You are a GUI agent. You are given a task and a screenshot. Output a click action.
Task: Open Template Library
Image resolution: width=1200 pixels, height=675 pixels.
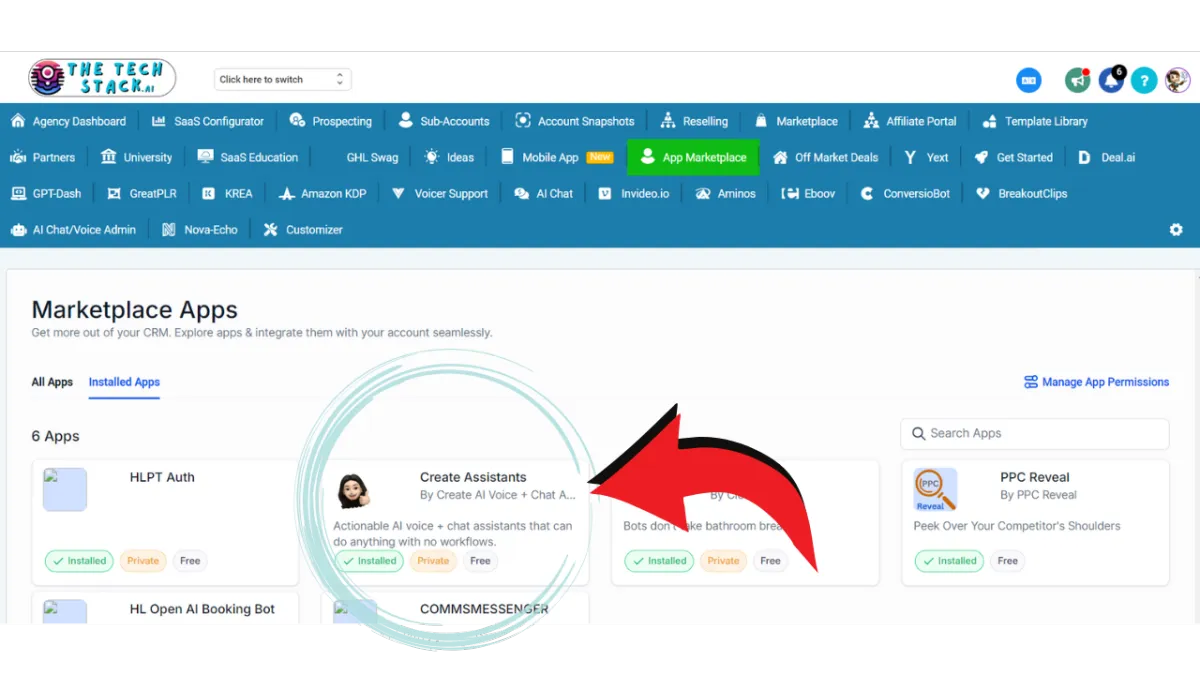[x=1035, y=121]
